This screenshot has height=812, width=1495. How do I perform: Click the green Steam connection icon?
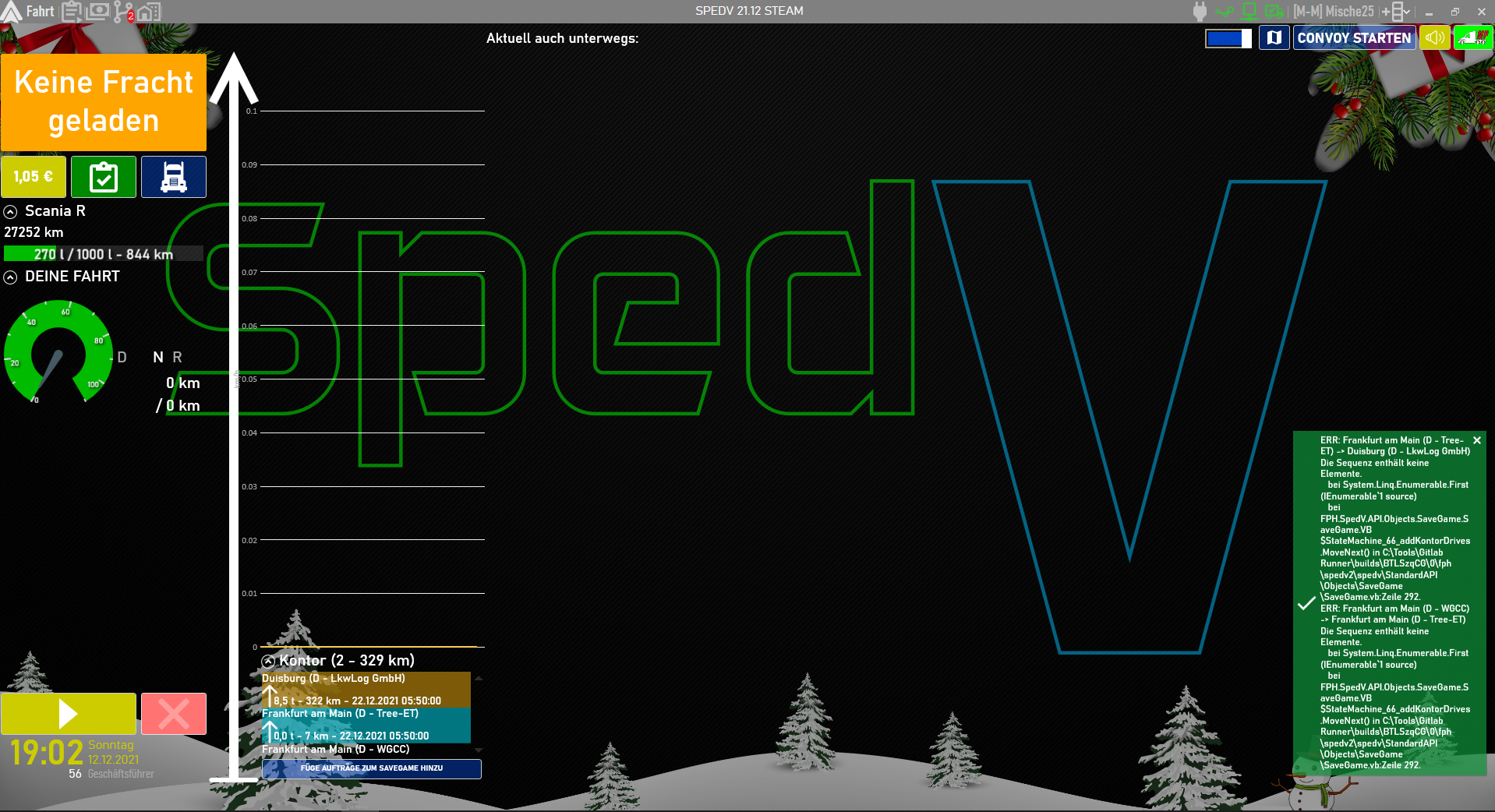click(x=1225, y=11)
